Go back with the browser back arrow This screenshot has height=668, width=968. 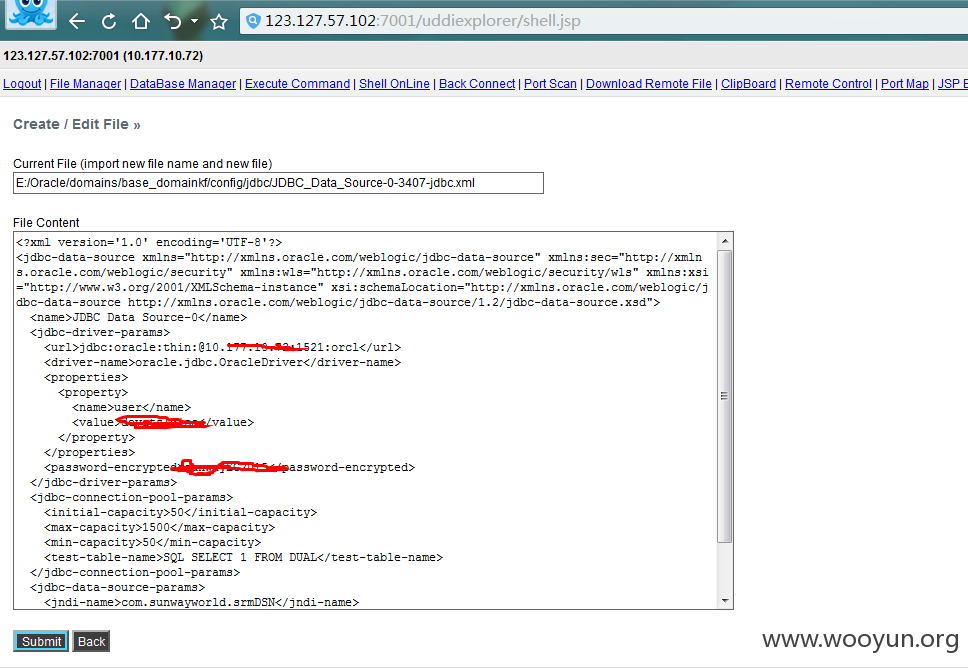(x=77, y=22)
